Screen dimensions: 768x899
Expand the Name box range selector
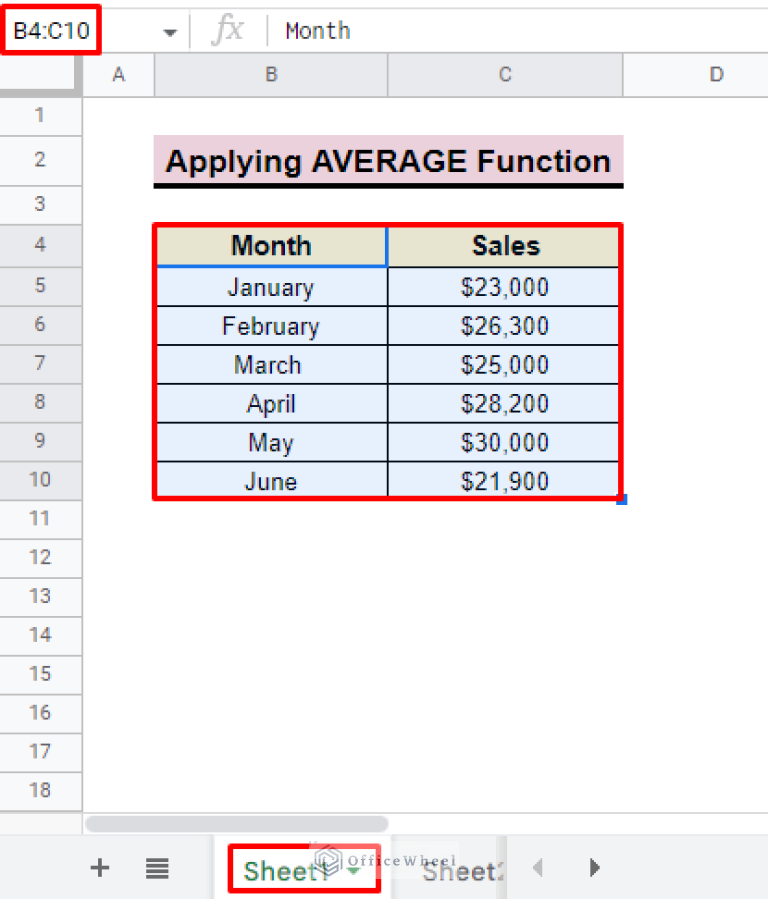(x=168, y=30)
